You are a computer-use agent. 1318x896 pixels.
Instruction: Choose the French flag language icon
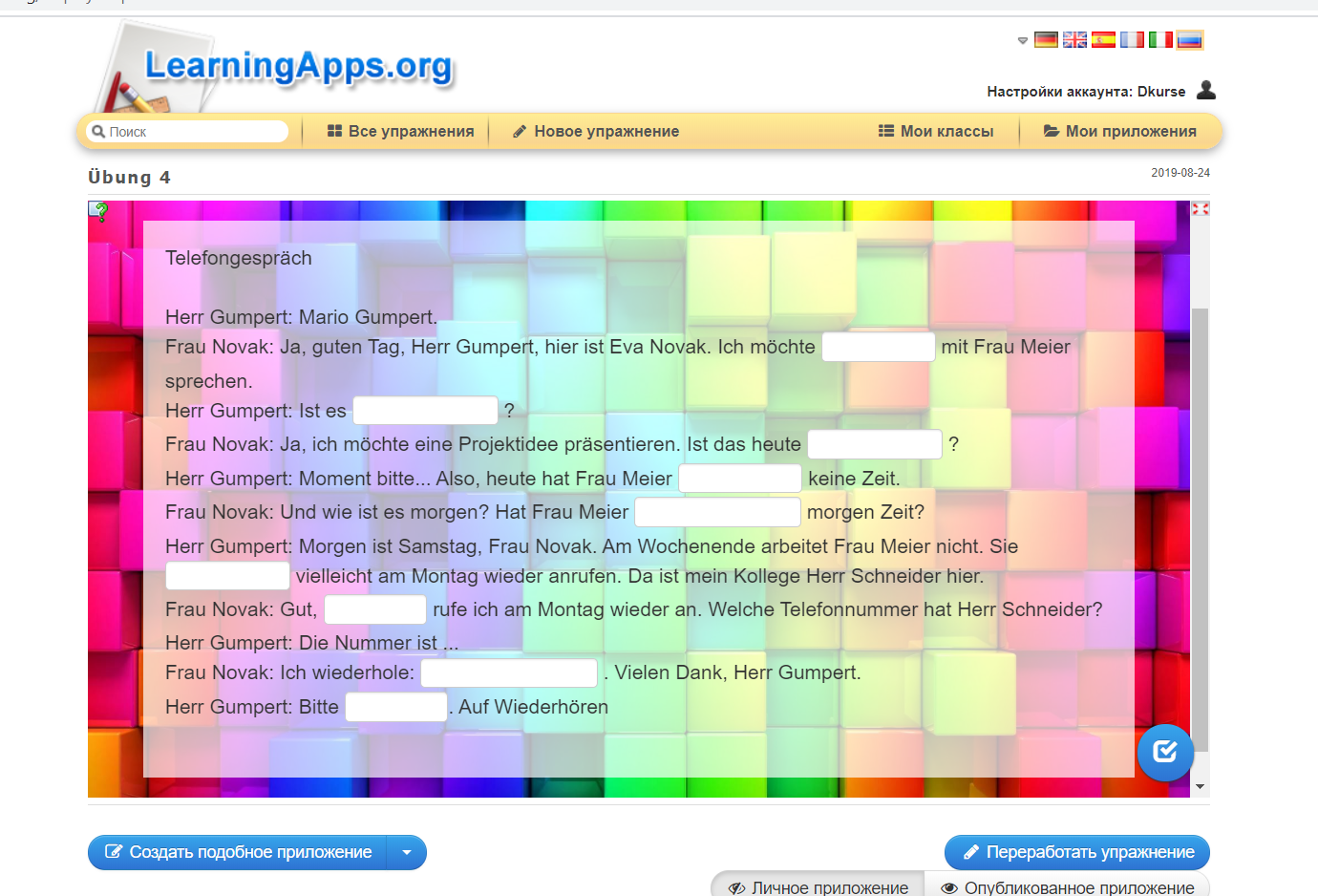pyautogui.click(x=1132, y=40)
